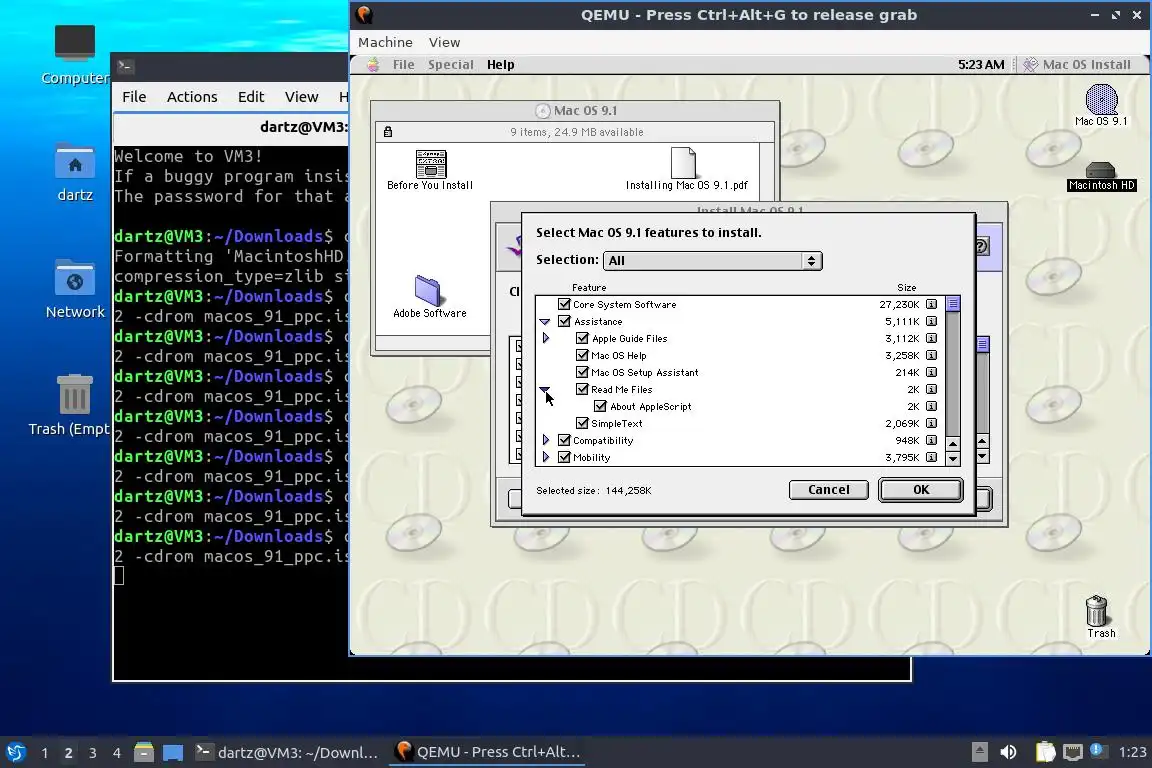The image size is (1152, 768).
Task: Switch to workspace 4
Action: (116, 753)
